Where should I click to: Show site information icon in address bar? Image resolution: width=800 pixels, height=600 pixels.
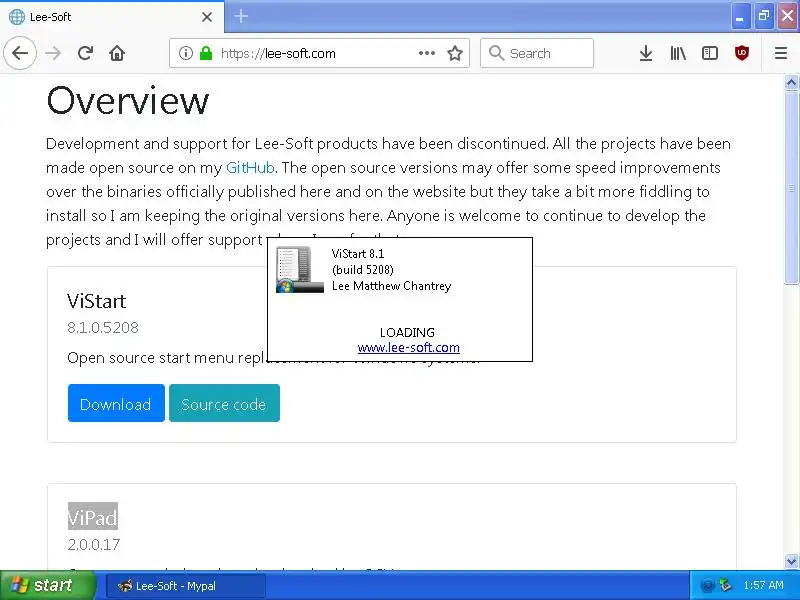click(x=186, y=53)
